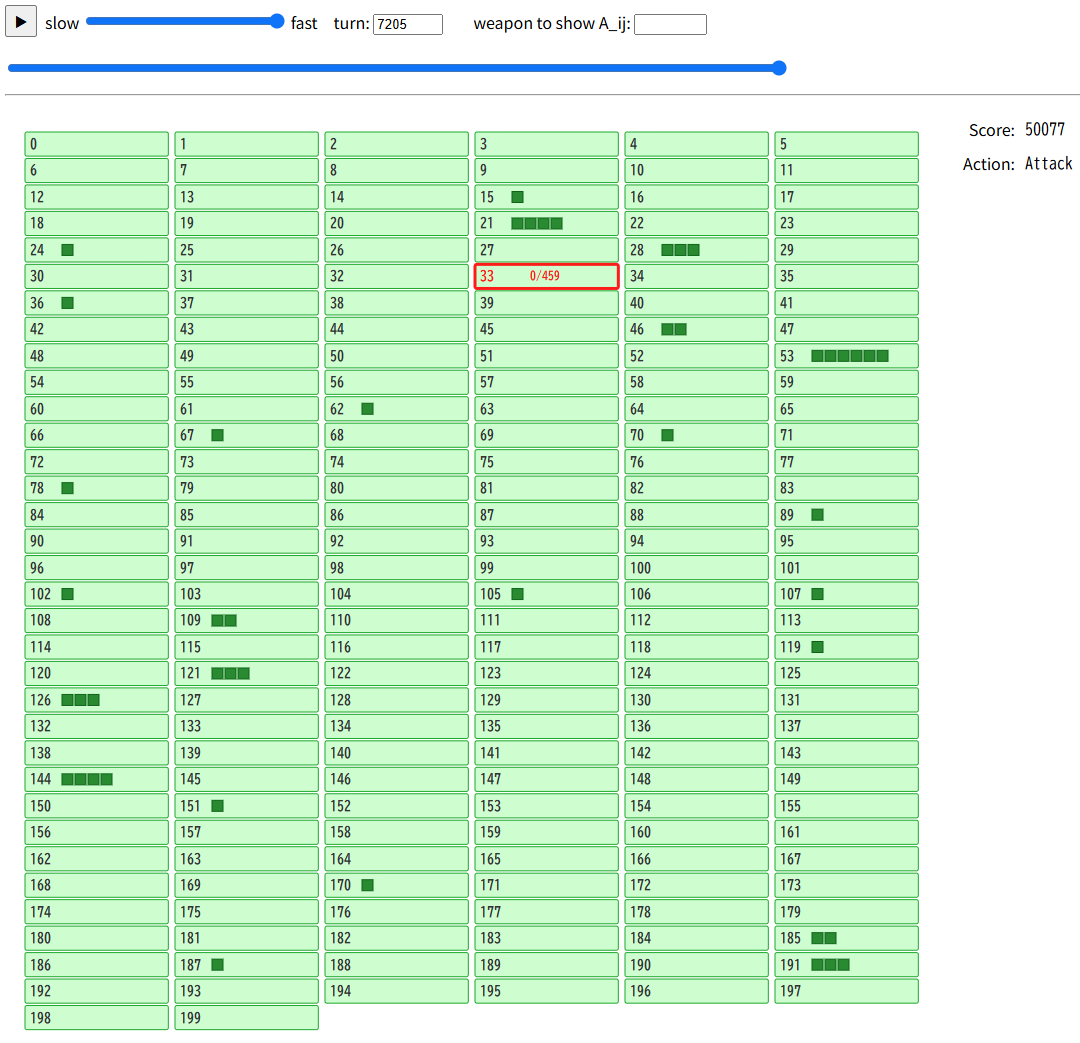This screenshot has width=1080, height=1043.
Task: Click the green square in cell 107
Action: click(818, 594)
